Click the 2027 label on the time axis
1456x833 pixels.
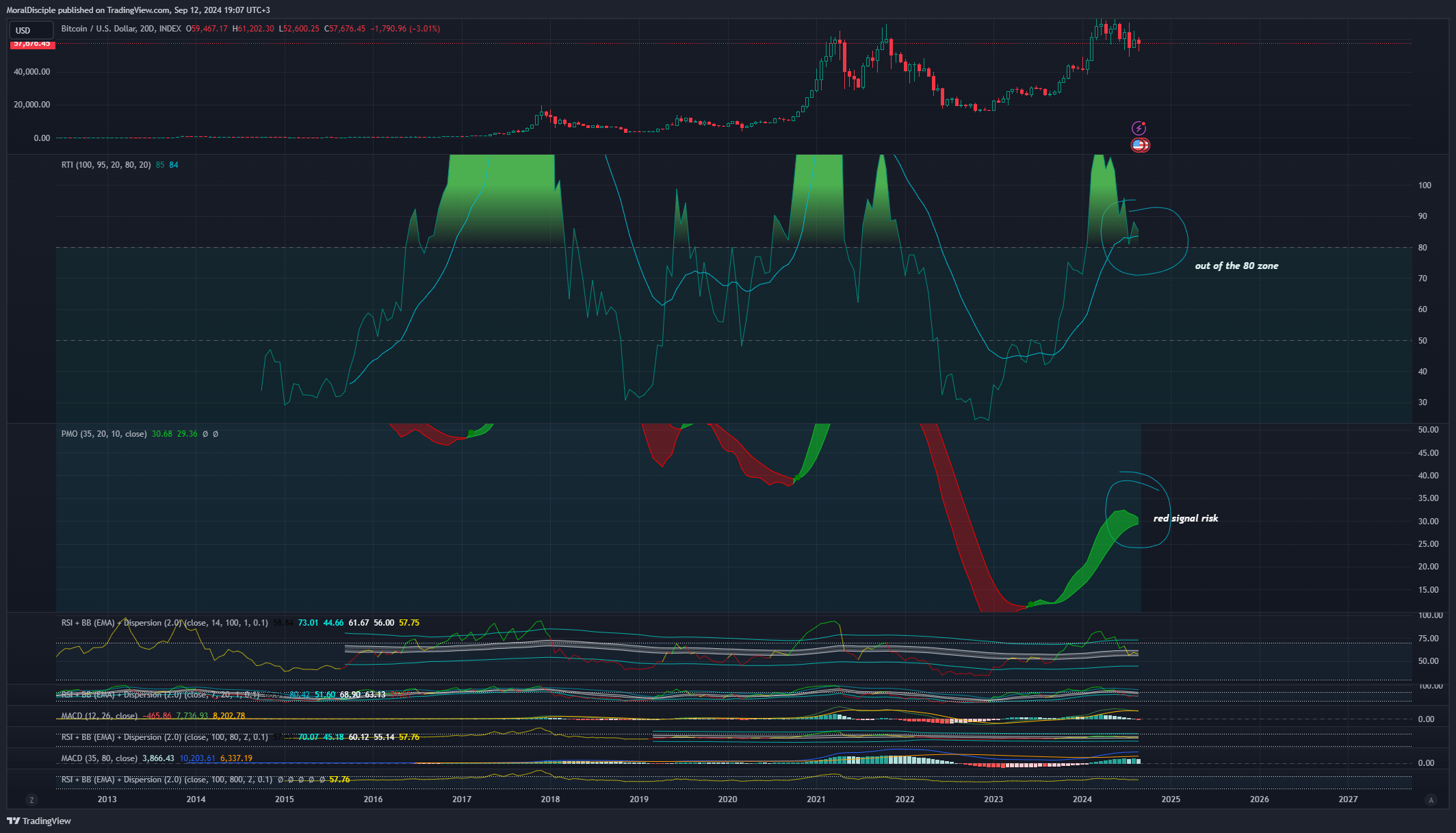(x=1348, y=799)
